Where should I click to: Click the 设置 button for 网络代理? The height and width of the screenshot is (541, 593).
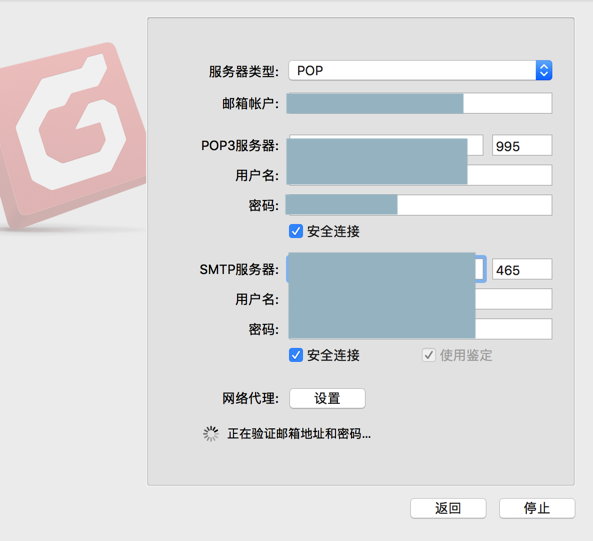327,398
